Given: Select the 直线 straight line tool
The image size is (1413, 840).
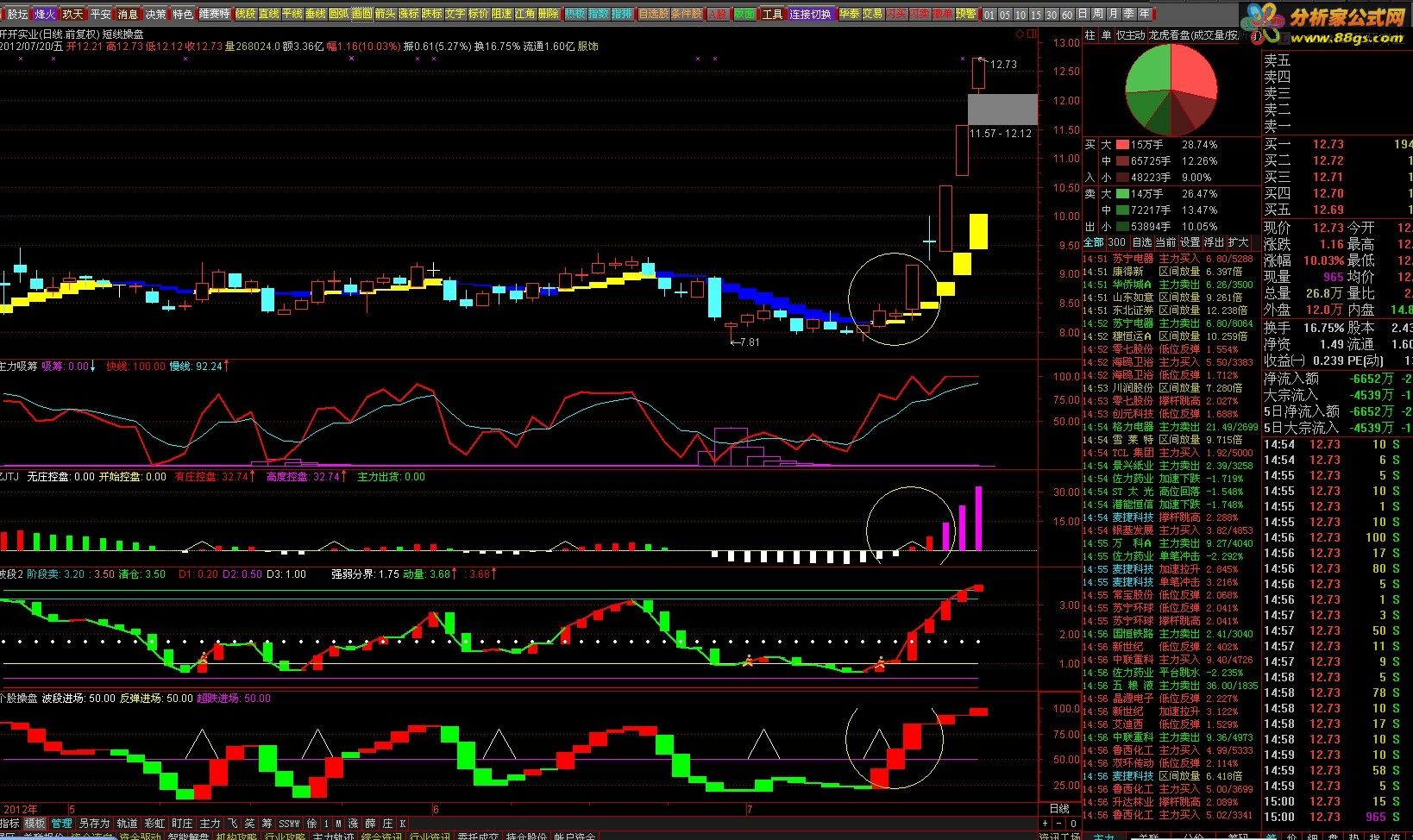Looking at the screenshot, I should pyautogui.click(x=268, y=14).
